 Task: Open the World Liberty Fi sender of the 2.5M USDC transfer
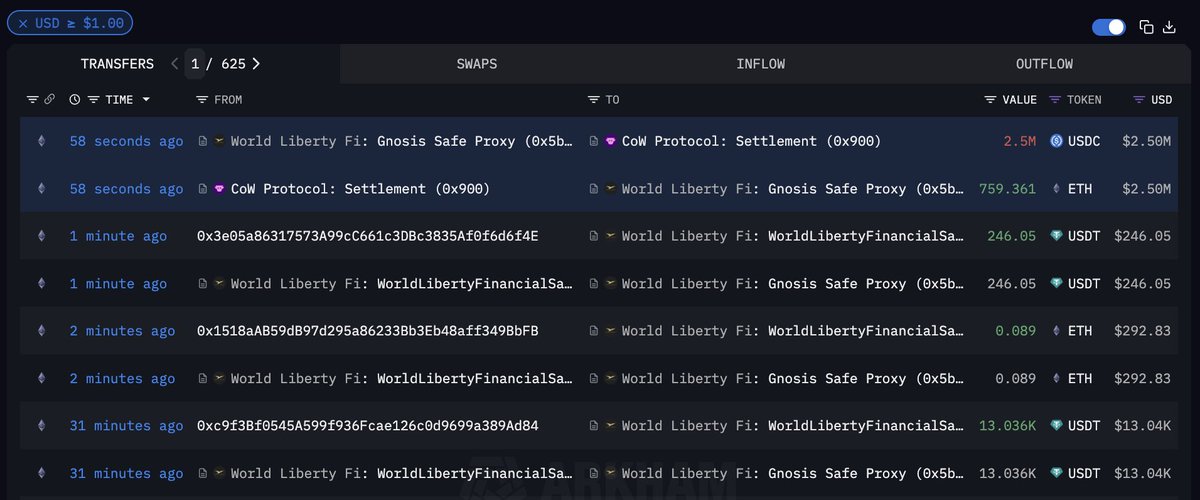(x=402, y=141)
